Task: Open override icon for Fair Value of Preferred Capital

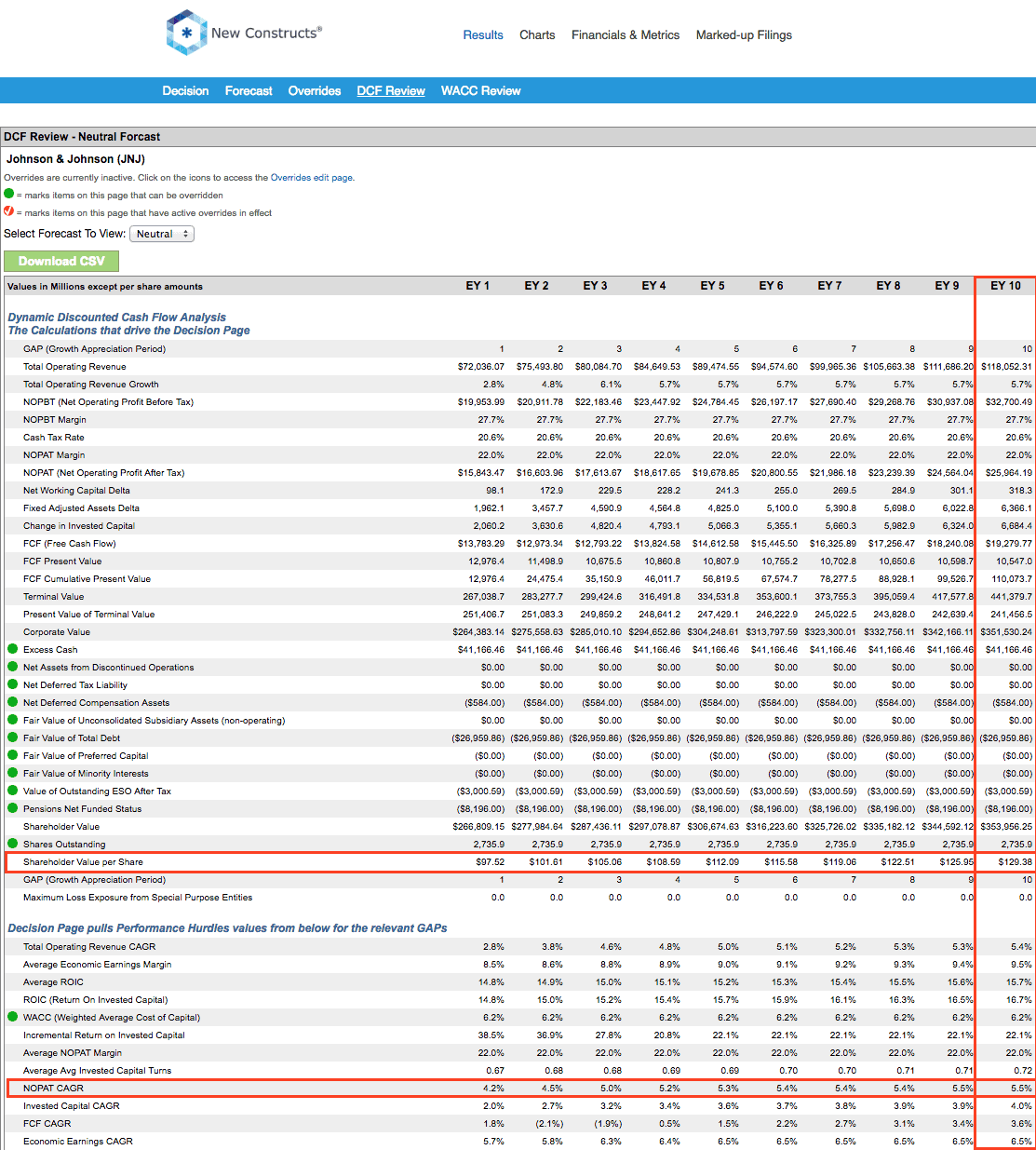Action: point(12,755)
